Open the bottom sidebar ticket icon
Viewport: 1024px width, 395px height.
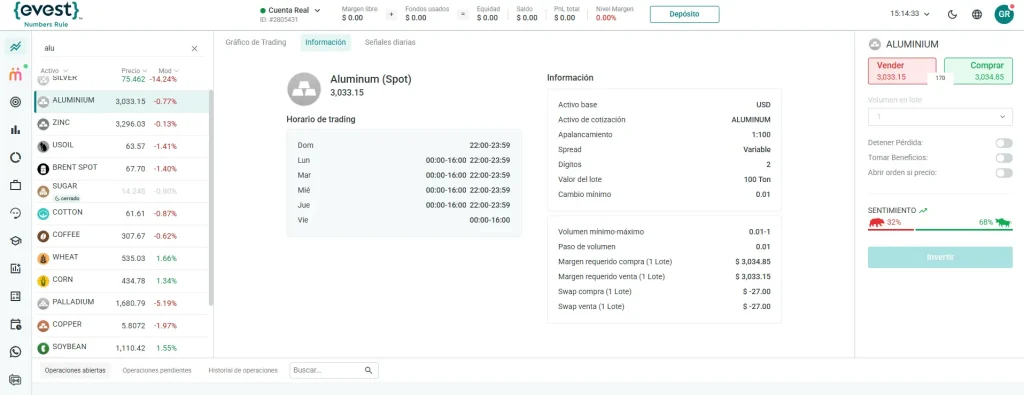[x=16, y=379]
